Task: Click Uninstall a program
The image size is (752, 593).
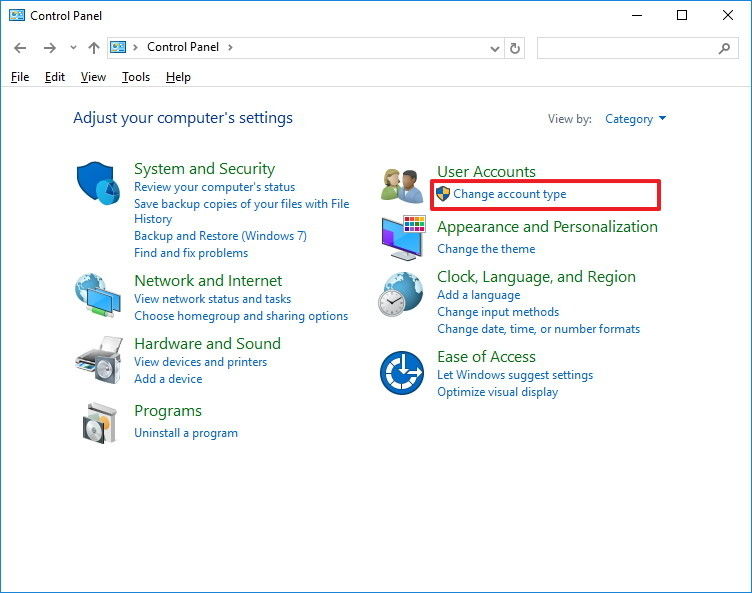Action: (x=186, y=433)
